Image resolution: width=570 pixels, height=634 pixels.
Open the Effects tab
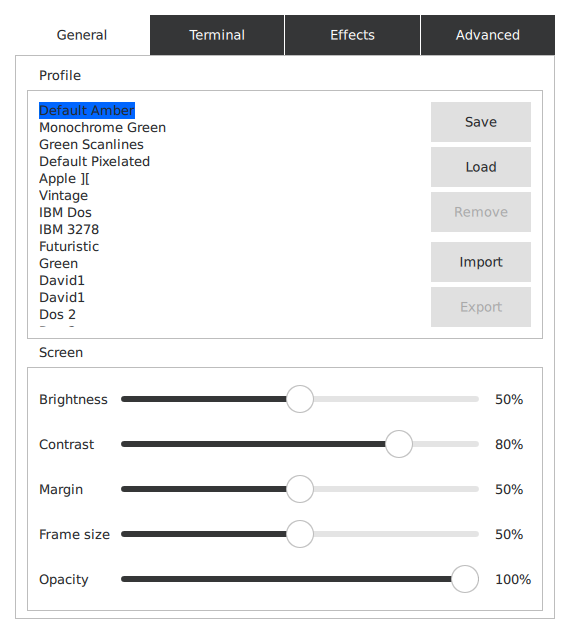tap(353, 35)
